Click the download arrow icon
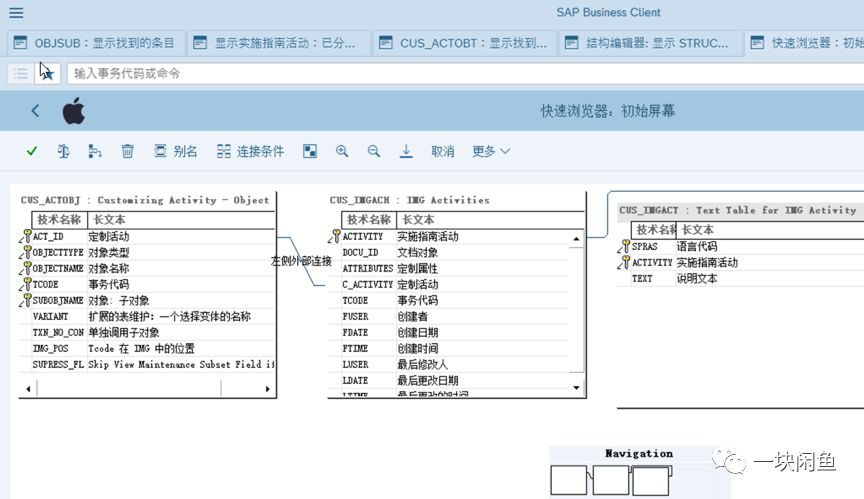 pyautogui.click(x=406, y=151)
